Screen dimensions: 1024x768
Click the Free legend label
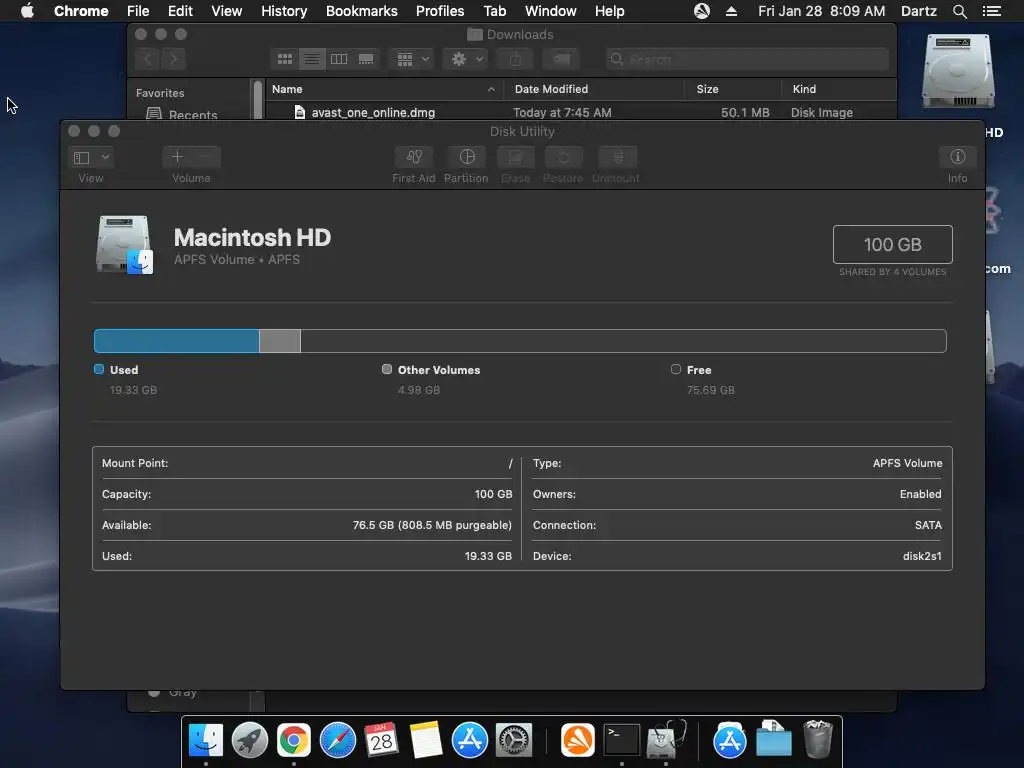point(699,370)
